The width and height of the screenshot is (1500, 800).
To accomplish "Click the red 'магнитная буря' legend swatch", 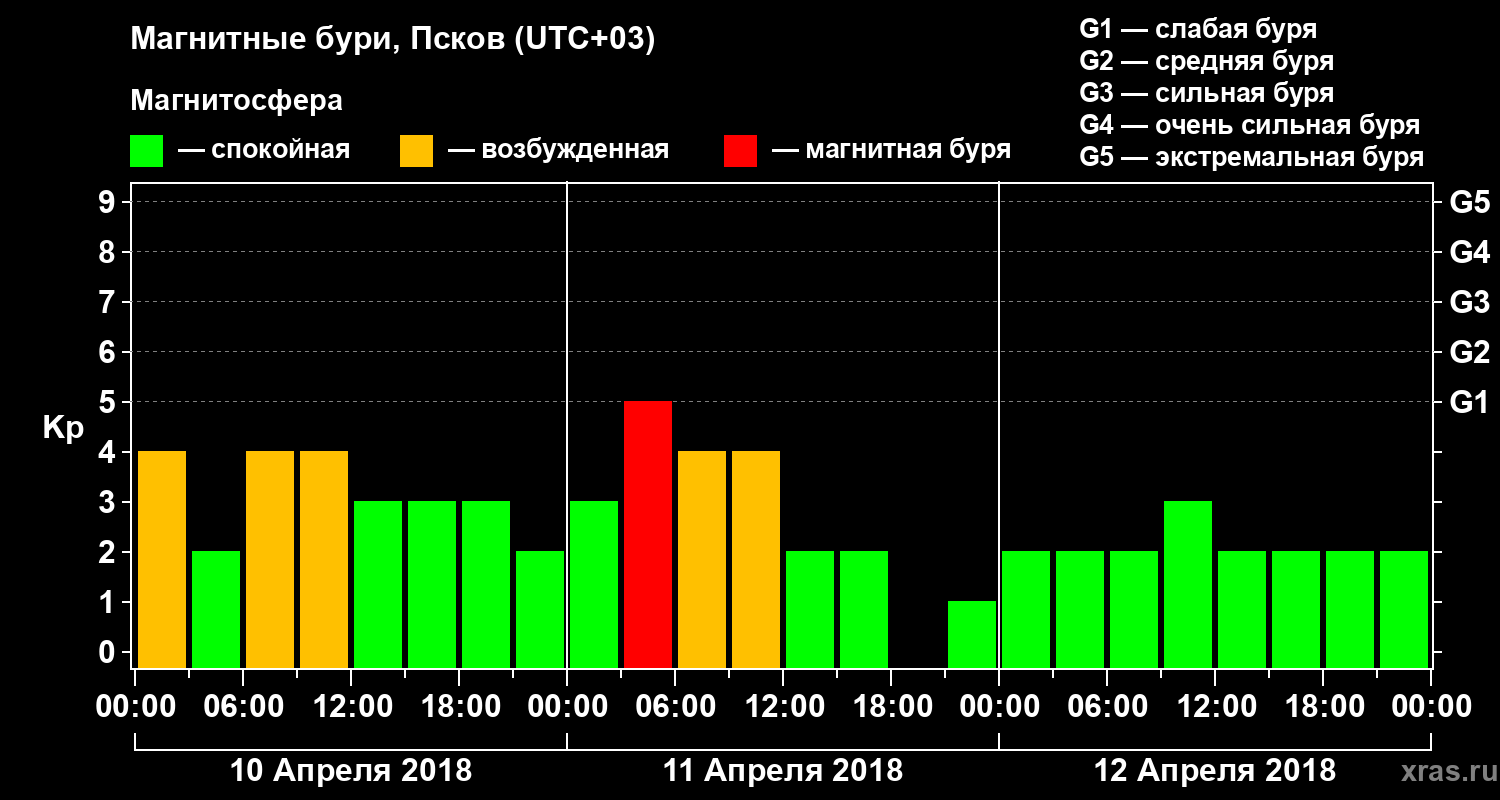I will point(740,150).
